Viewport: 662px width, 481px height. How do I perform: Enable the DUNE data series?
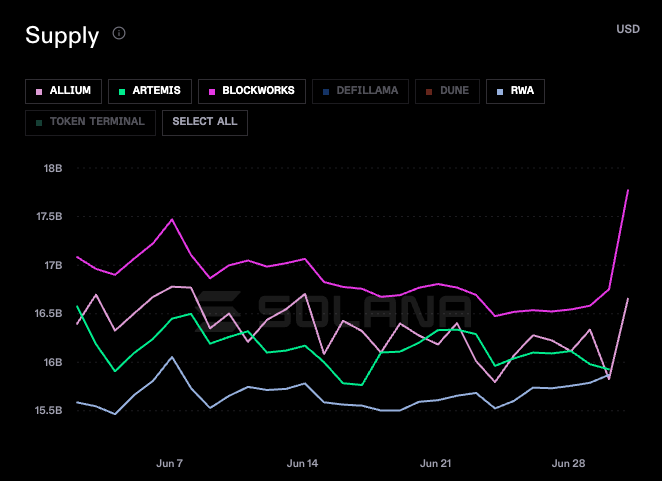click(447, 91)
